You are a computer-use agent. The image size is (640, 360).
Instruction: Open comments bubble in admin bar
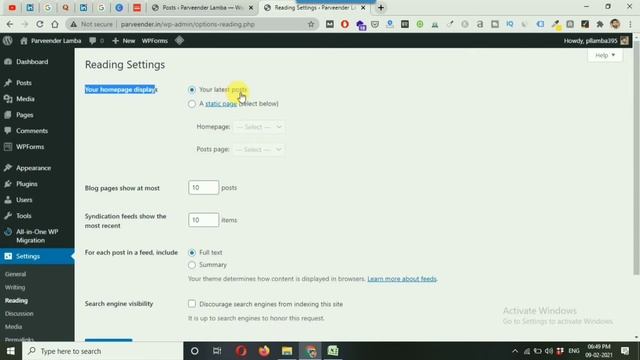pyautogui.click(x=96, y=41)
